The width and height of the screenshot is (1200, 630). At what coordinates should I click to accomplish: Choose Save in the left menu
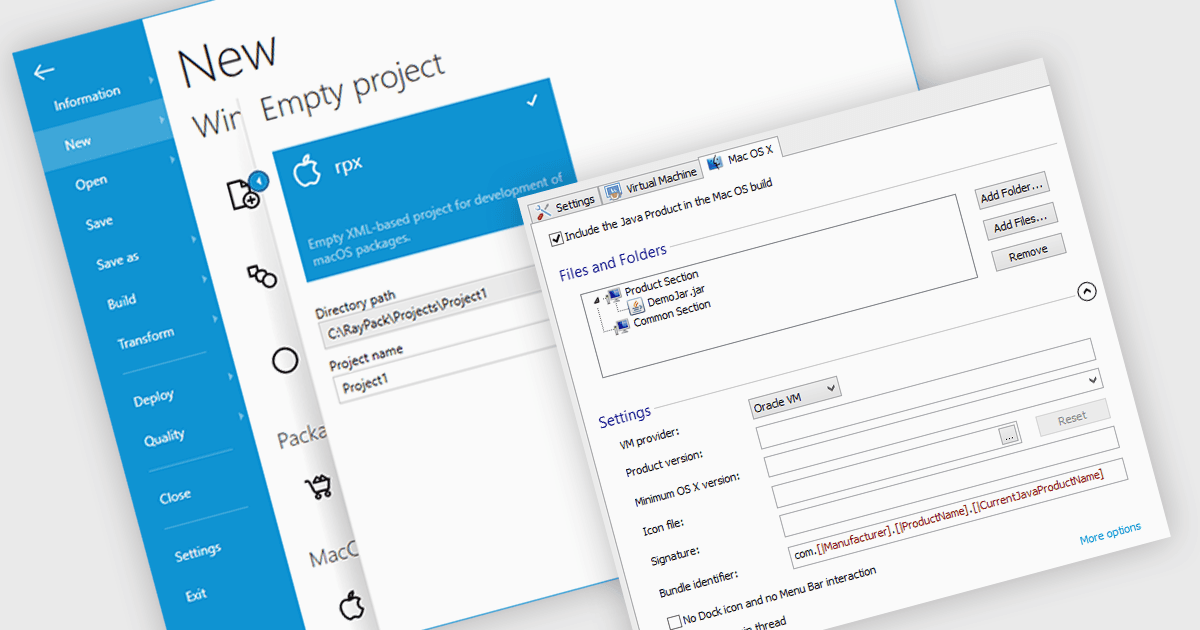click(99, 222)
